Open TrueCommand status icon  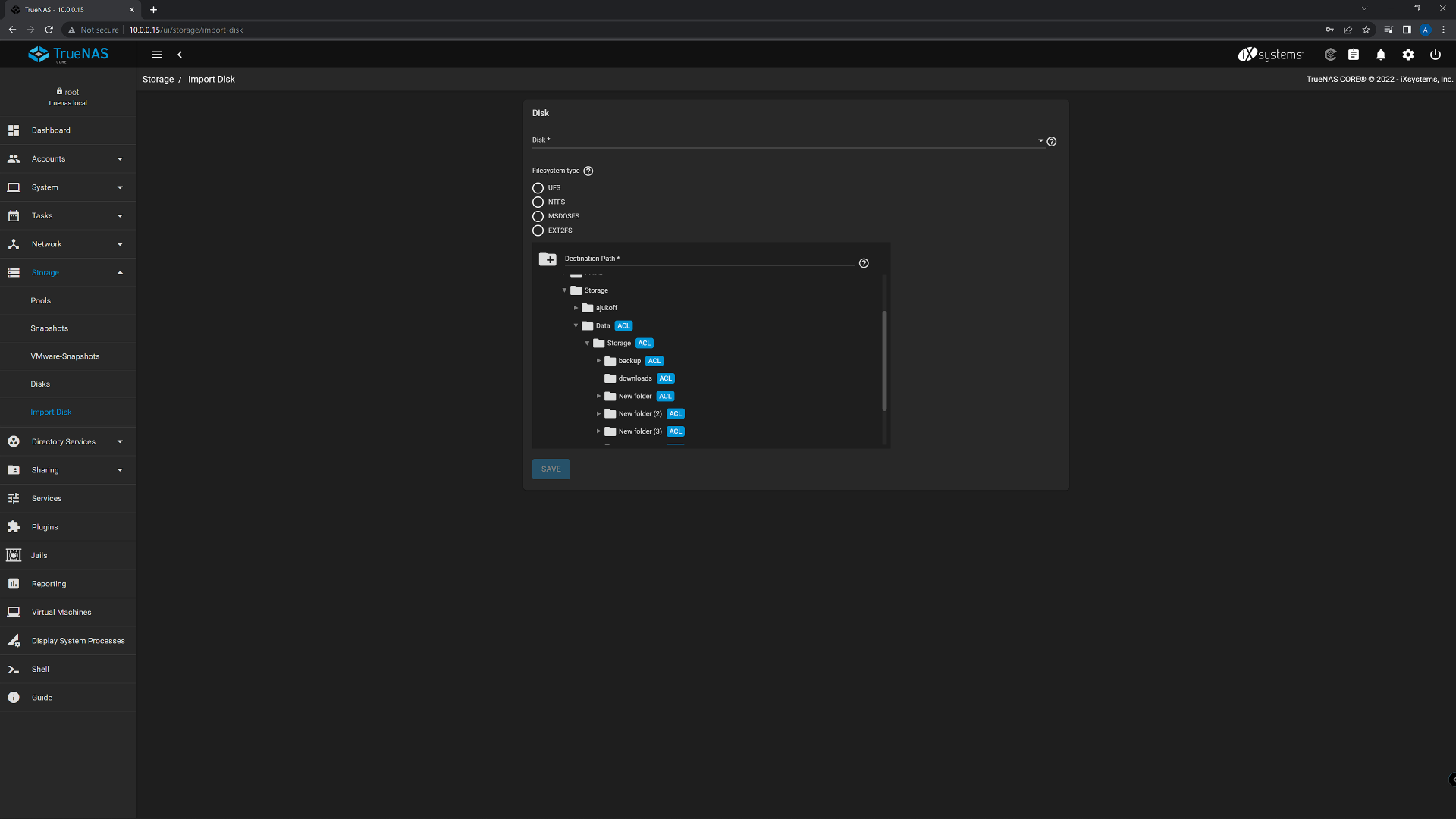(x=1330, y=55)
